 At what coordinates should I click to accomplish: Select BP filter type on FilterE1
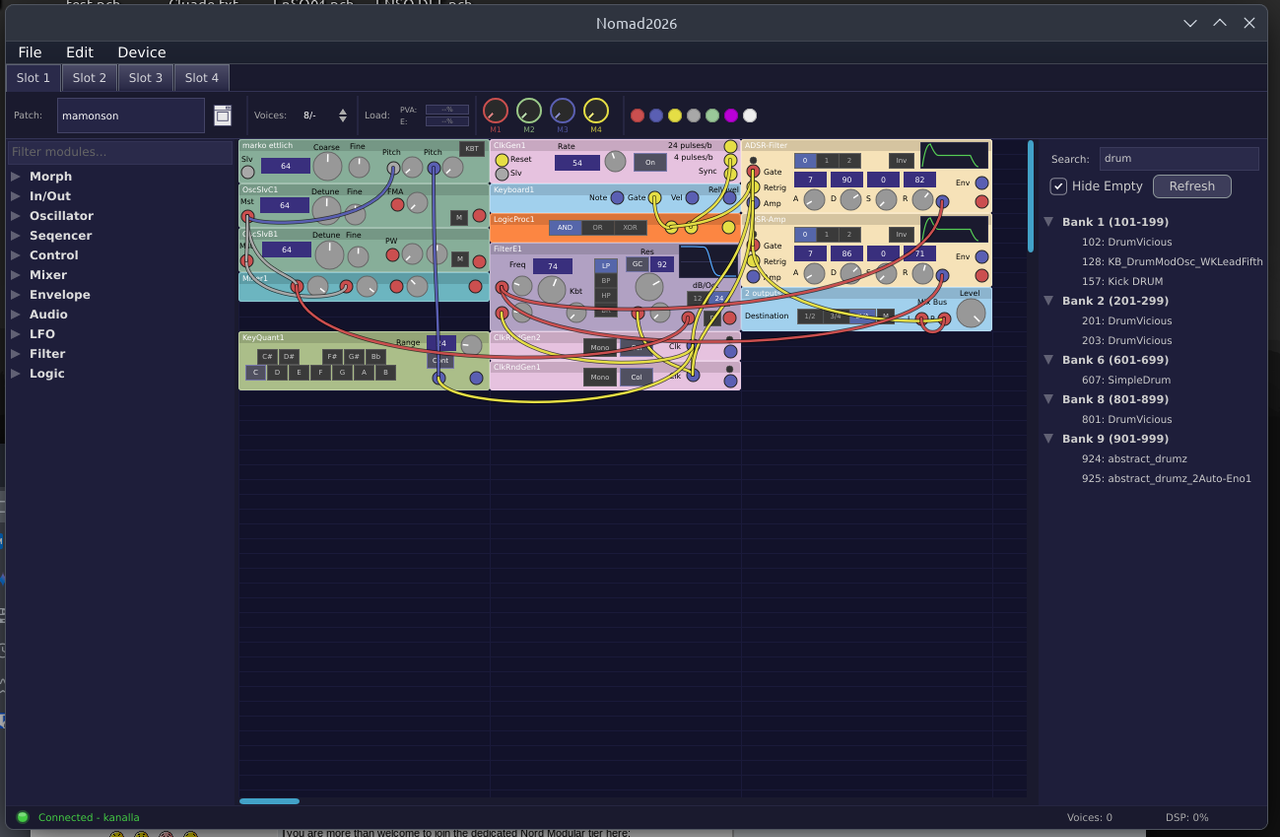(606, 281)
